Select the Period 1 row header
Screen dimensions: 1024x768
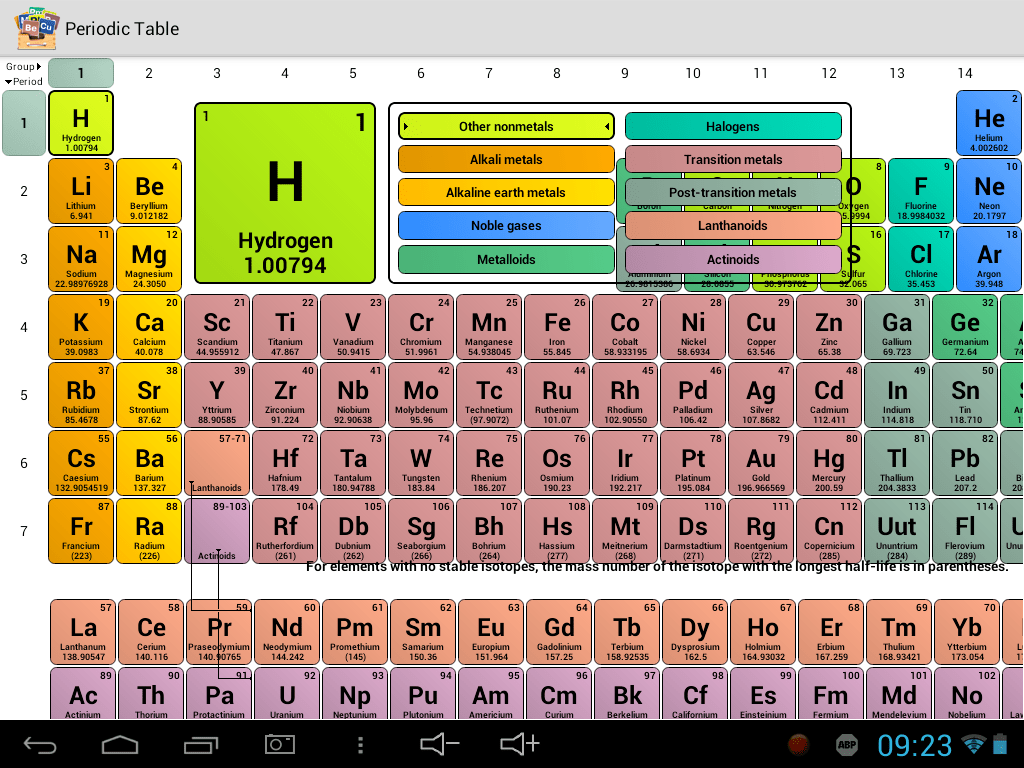[24, 123]
